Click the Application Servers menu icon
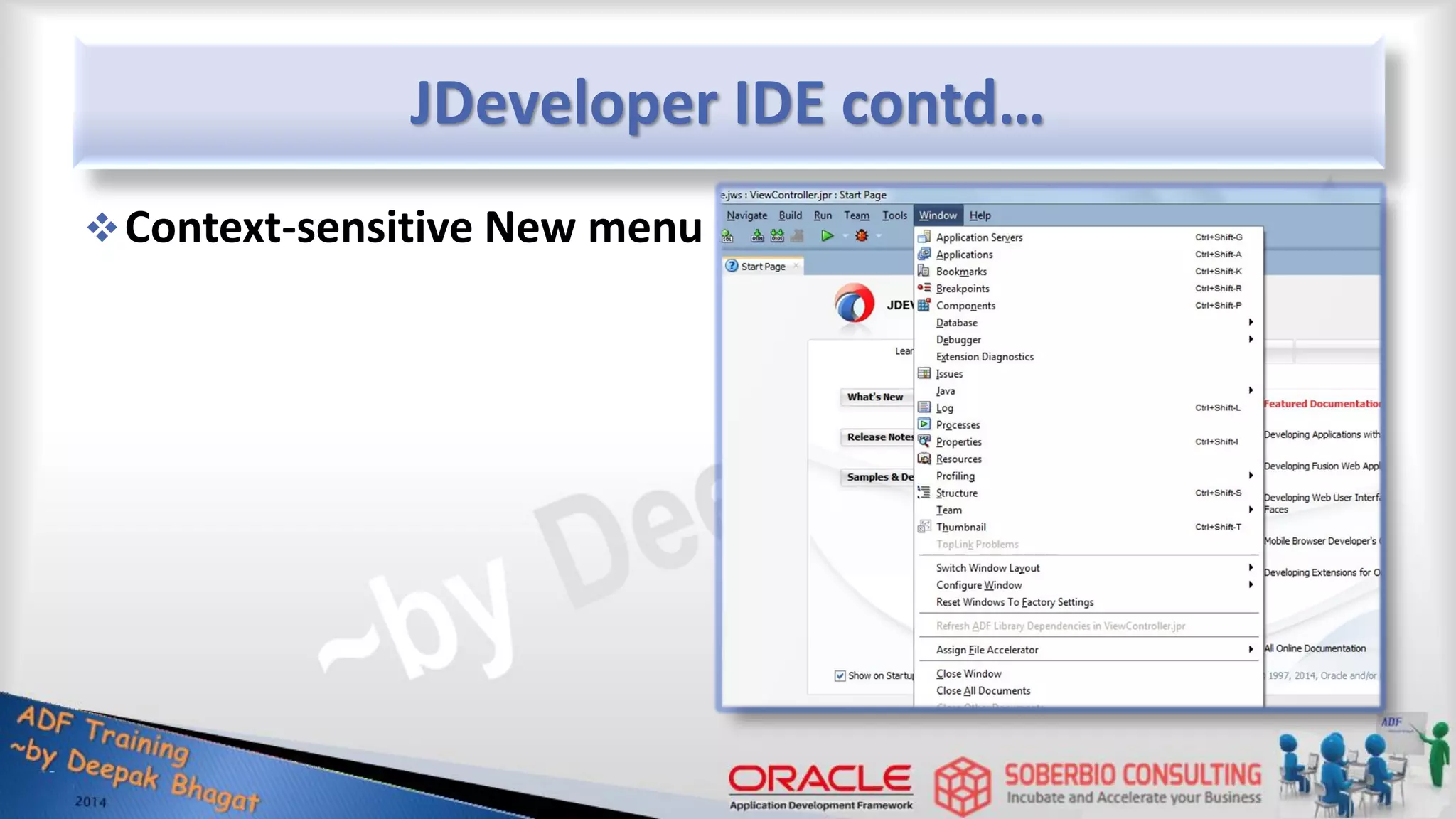This screenshot has width=1456, height=819. pyautogui.click(x=924, y=237)
